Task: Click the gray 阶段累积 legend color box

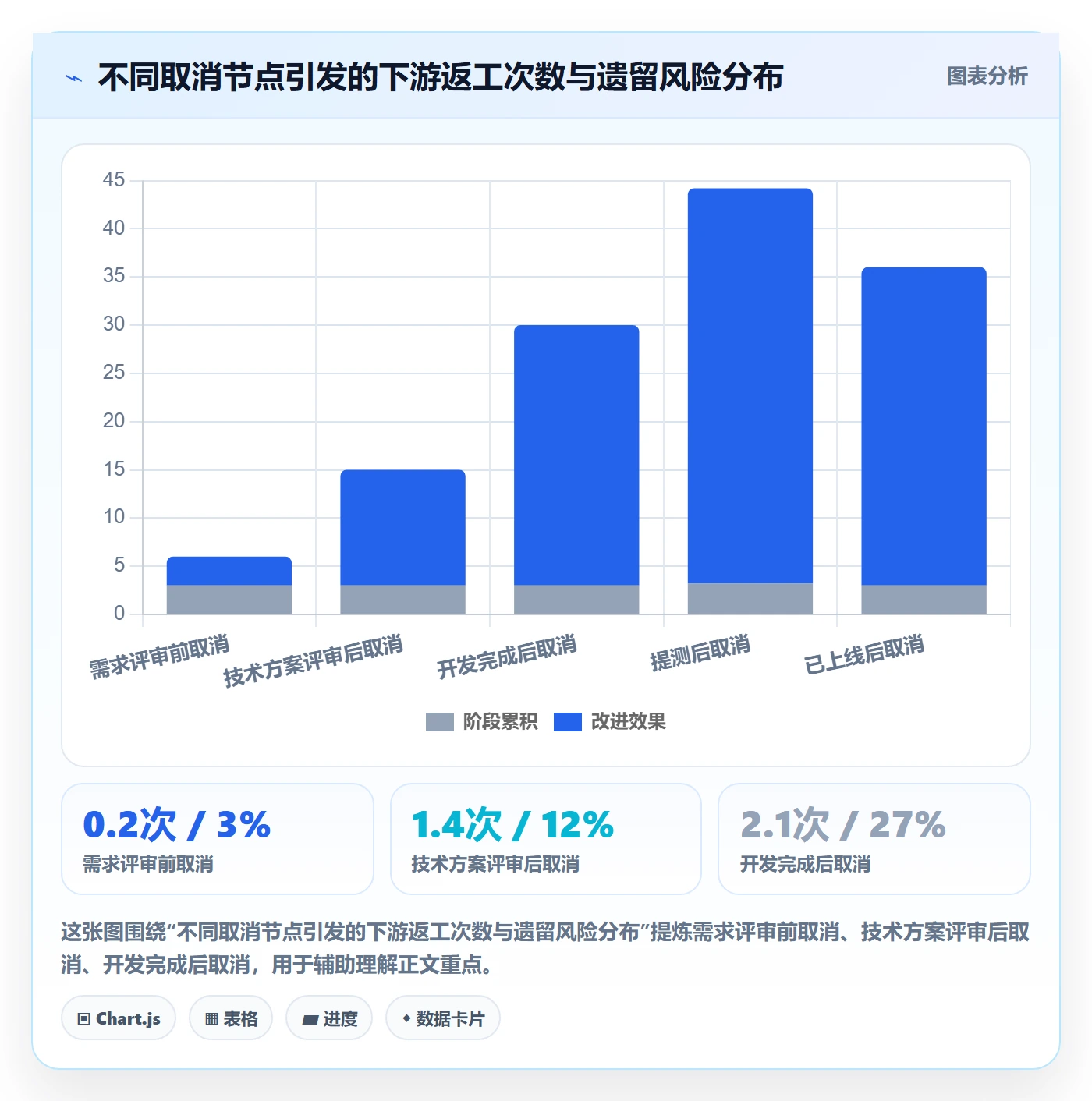Action: [x=439, y=722]
